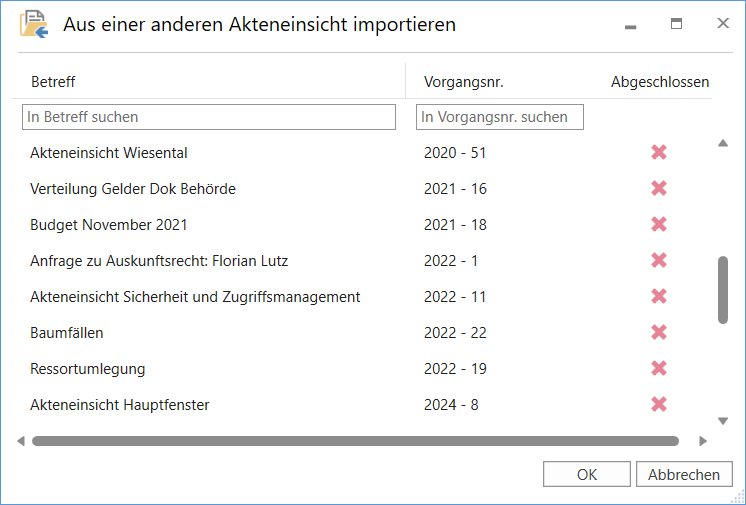The width and height of the screenshot is (746, 505).
Task: Click red X for Anfrage zu Auskunftsrecht row
Action: pyautogui.click(x=659, y=261)
